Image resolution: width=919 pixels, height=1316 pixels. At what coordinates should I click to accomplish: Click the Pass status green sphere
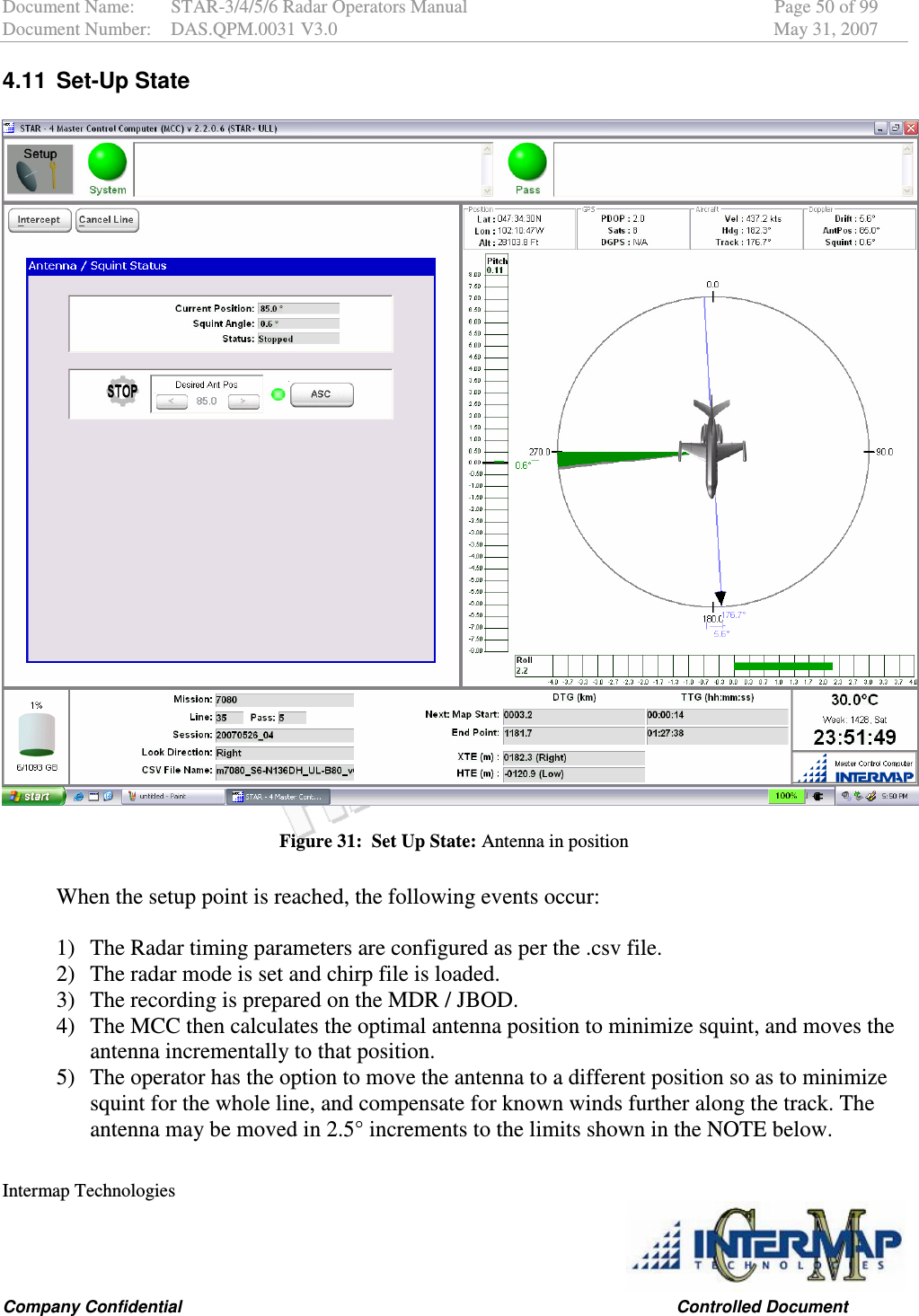[x=528, y=160]
